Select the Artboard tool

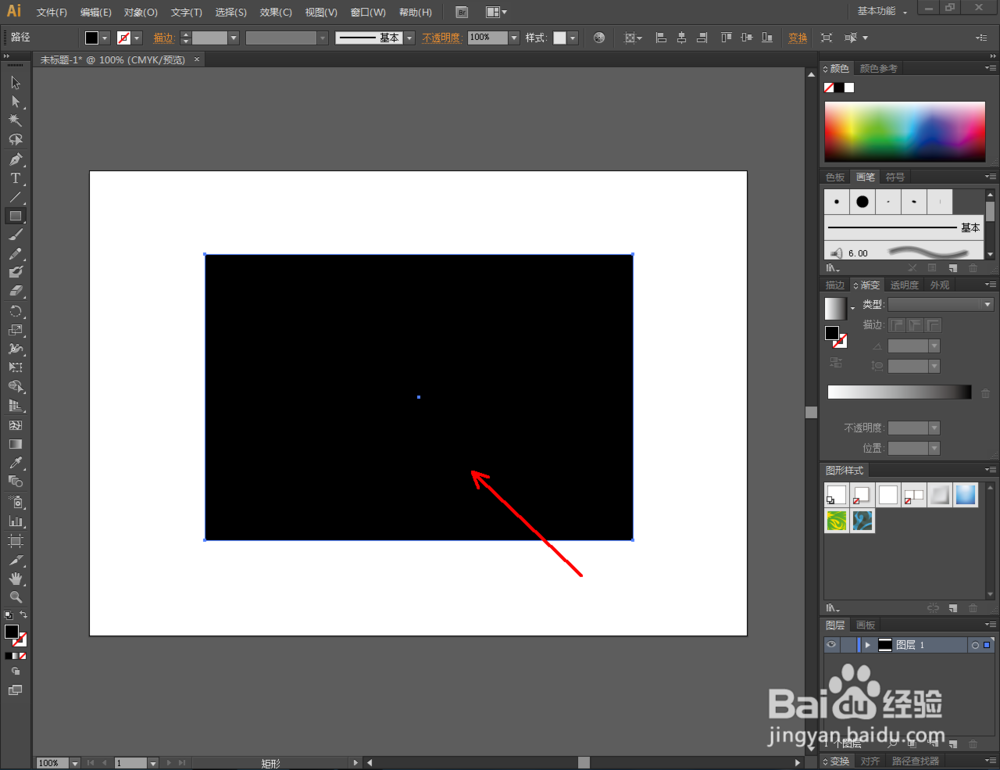[x=15, y=541]
